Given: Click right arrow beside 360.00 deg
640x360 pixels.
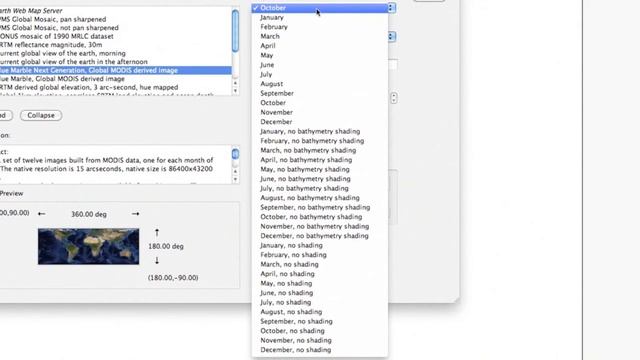Looking at the screenshot, I should [136, 214].
